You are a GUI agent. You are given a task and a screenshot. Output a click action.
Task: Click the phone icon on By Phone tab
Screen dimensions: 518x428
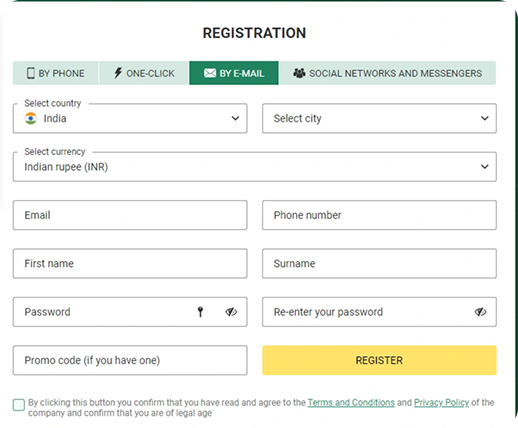pos(31,73)
